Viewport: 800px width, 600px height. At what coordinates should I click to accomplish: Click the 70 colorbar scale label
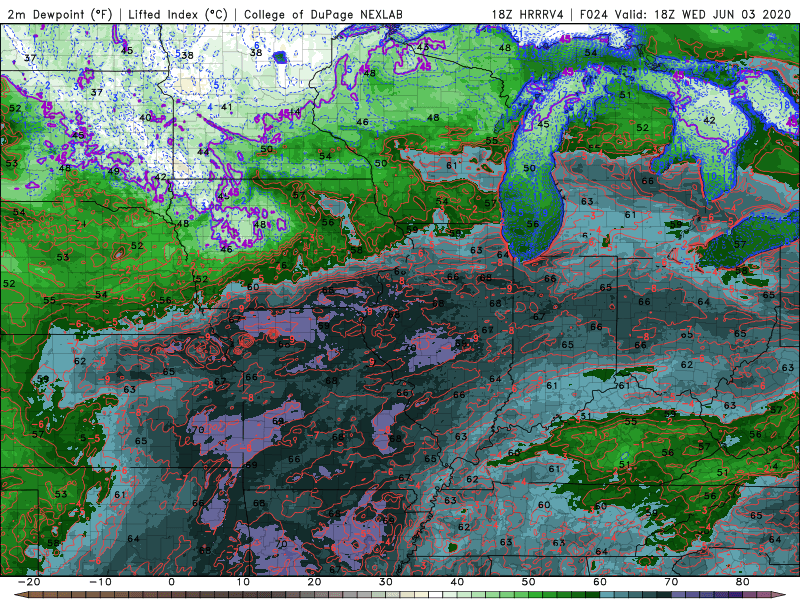point(671,582)
